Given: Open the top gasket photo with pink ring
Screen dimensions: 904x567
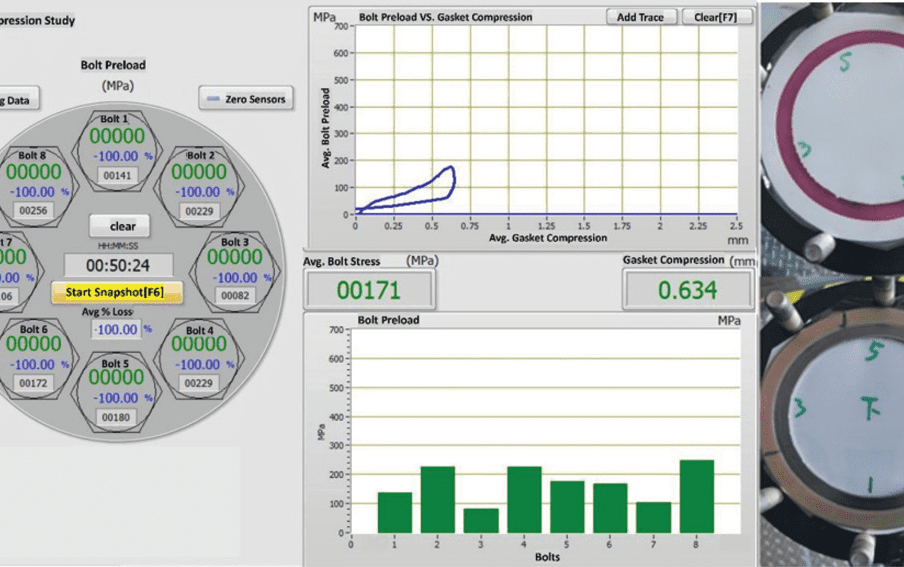Looking at the screenshot, I should pos(832,133).
